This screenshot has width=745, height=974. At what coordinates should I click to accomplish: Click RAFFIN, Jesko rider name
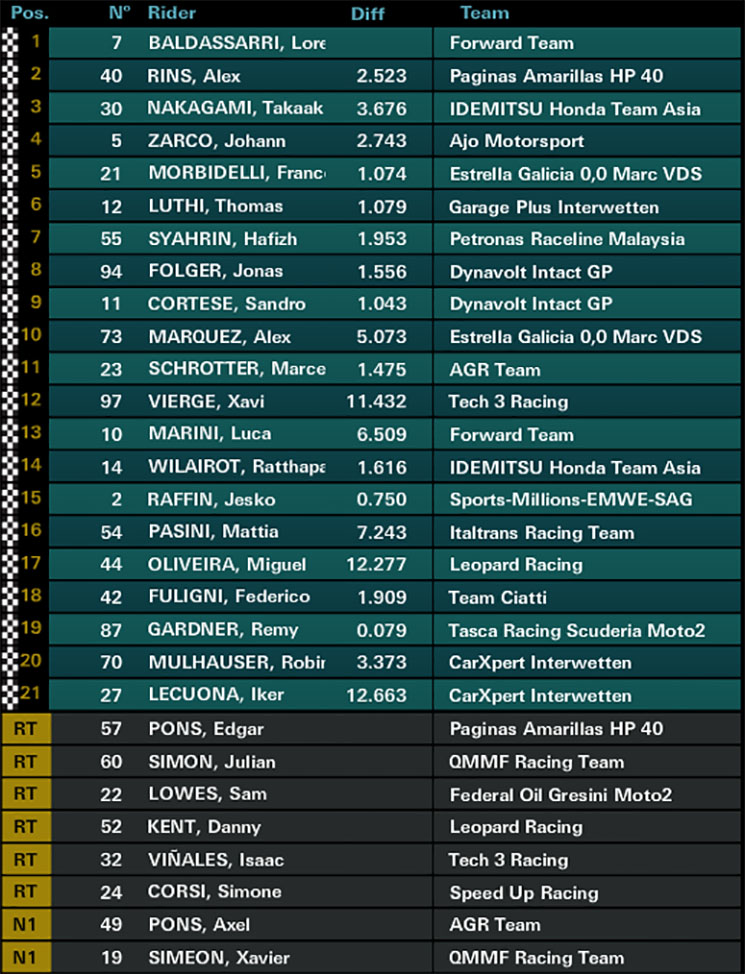coord(211,499)
